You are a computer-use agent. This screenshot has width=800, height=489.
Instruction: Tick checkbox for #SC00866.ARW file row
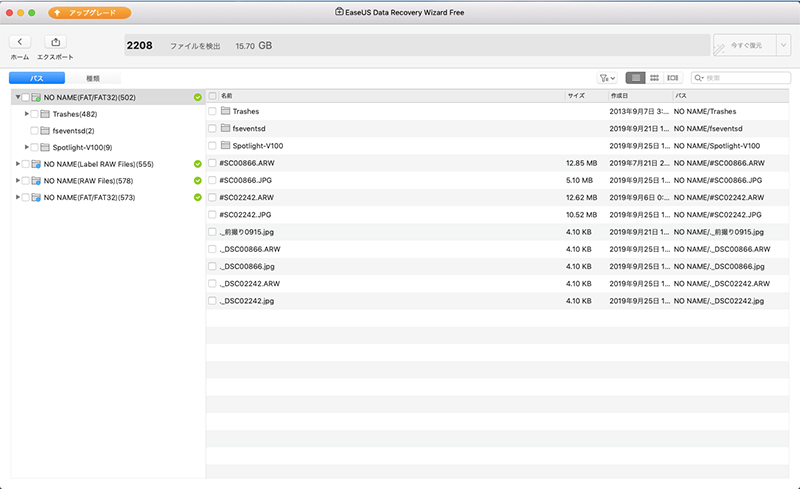212,163
